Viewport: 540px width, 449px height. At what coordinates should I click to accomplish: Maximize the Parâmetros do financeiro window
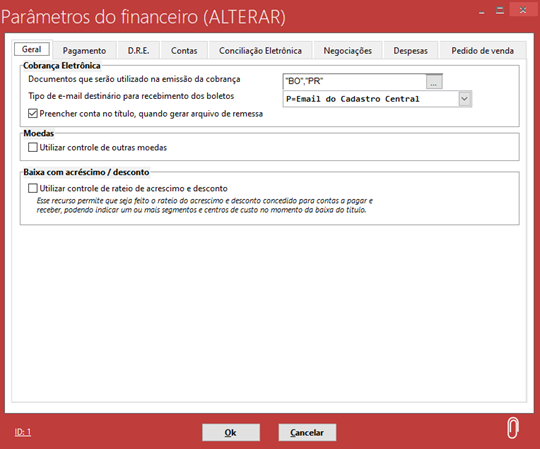pyautogui.click(x=500, y=10)
